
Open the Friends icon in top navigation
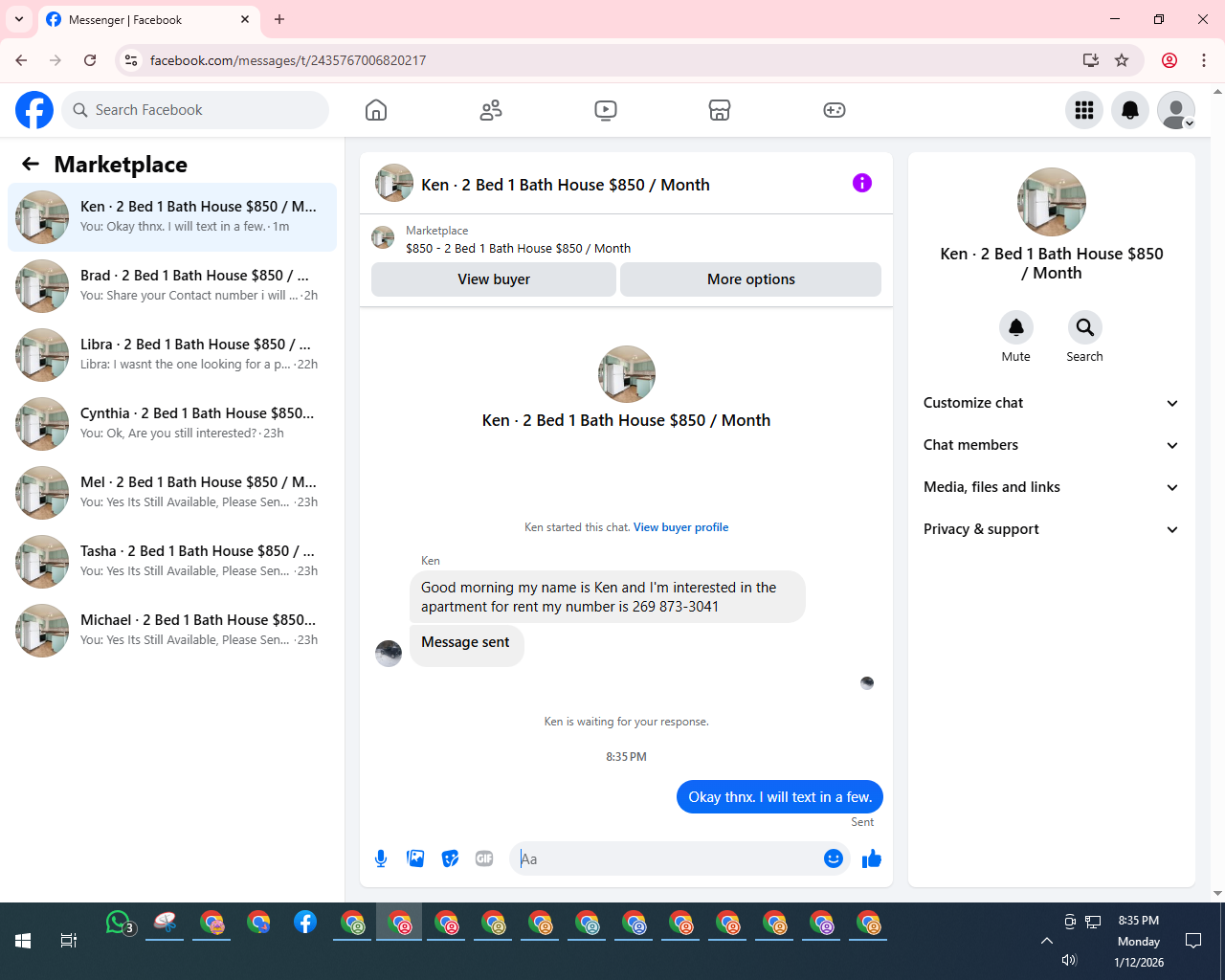point(491,110)
